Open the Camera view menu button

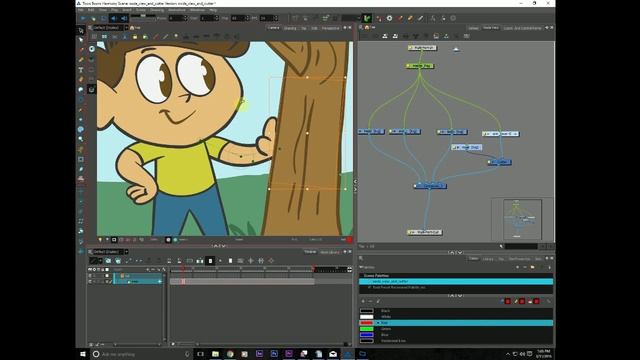(90, 28)
